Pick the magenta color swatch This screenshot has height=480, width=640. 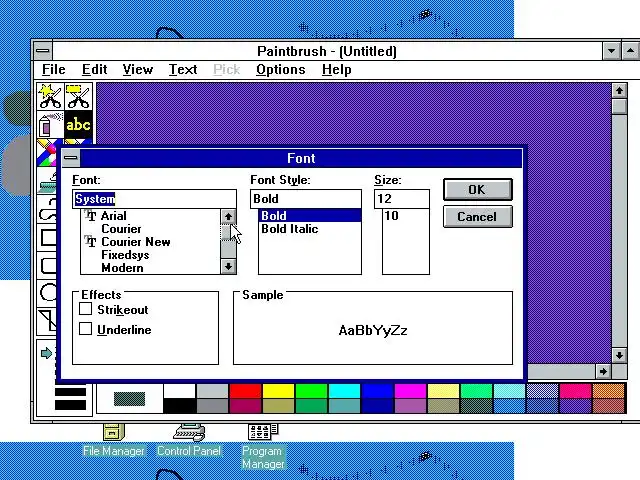(410, 391)
